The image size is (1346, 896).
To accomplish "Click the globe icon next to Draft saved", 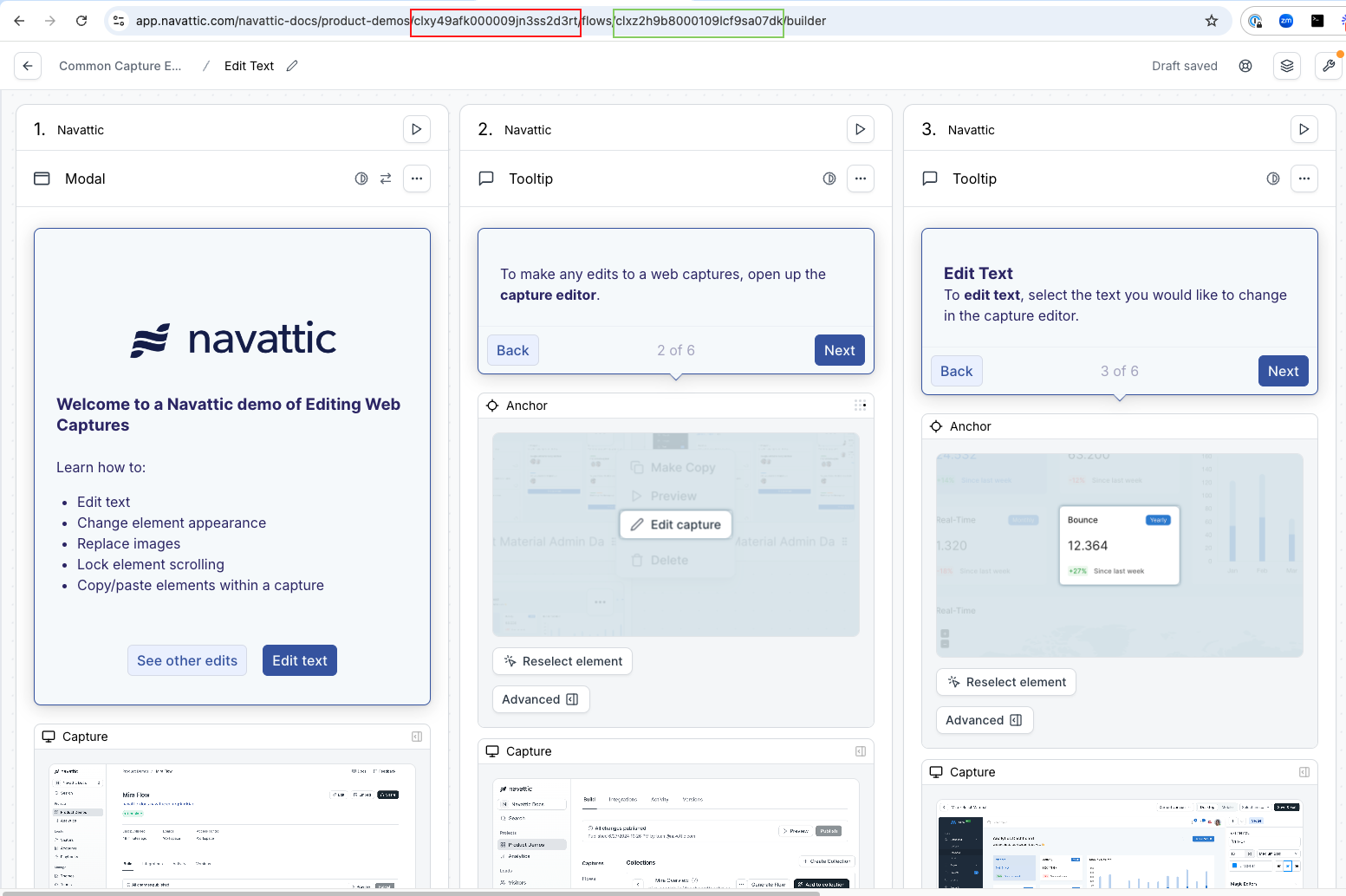I will (1245, 66).
